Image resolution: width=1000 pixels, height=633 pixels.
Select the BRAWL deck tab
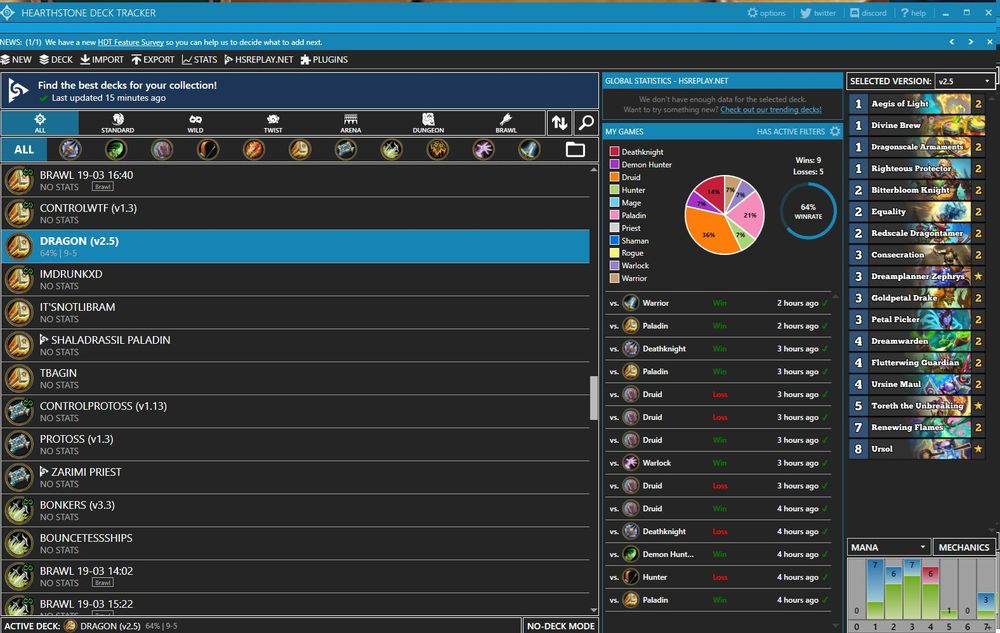pos(506,123)
